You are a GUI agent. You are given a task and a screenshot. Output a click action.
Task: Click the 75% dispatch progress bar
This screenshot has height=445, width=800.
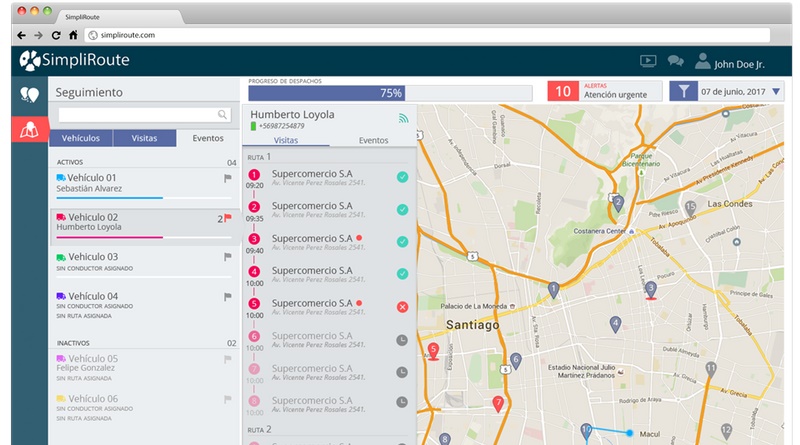pyautogui.click(x=390, y=93)
